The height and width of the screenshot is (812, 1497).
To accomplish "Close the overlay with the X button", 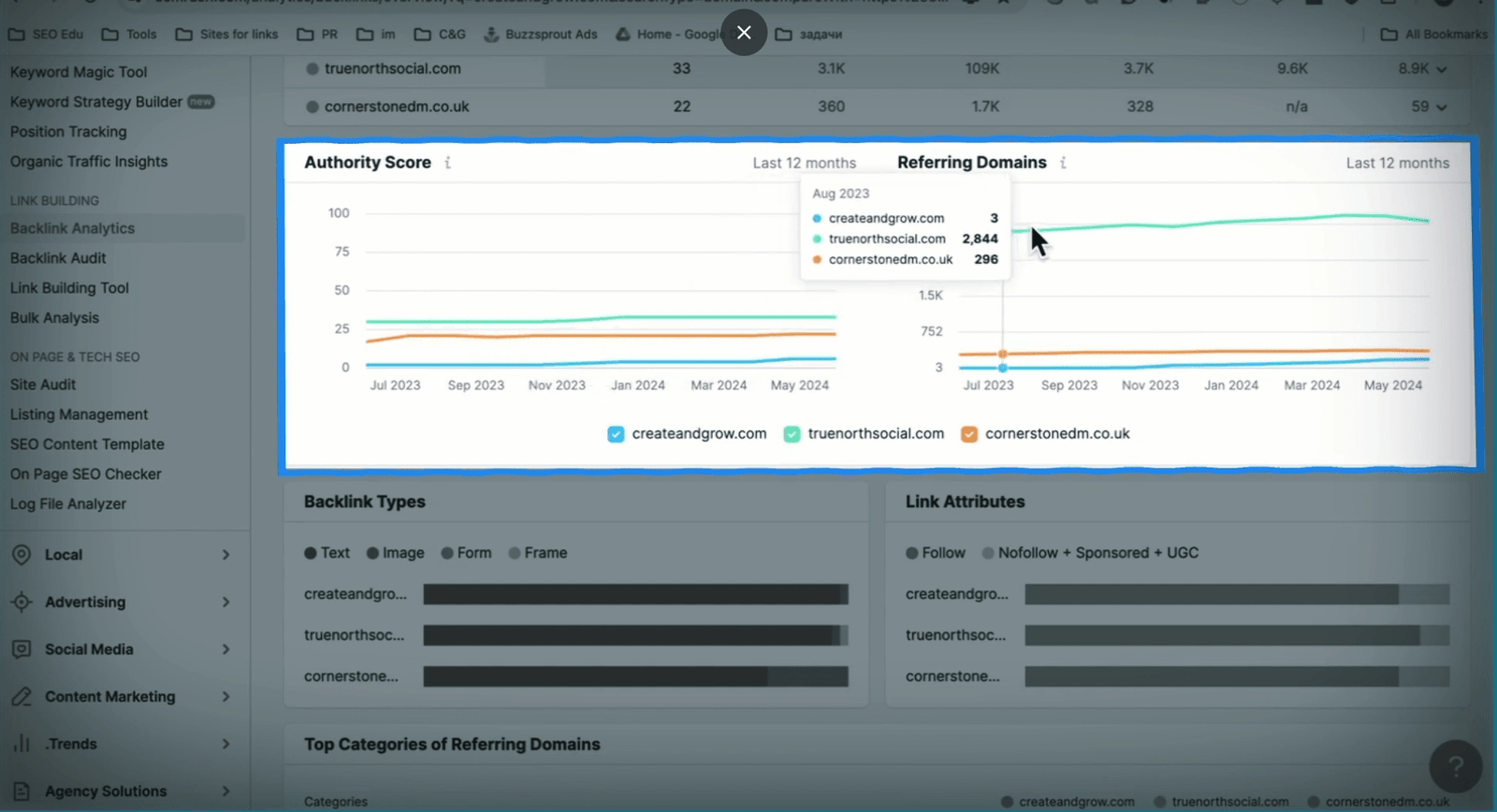I will click(744, 33).
